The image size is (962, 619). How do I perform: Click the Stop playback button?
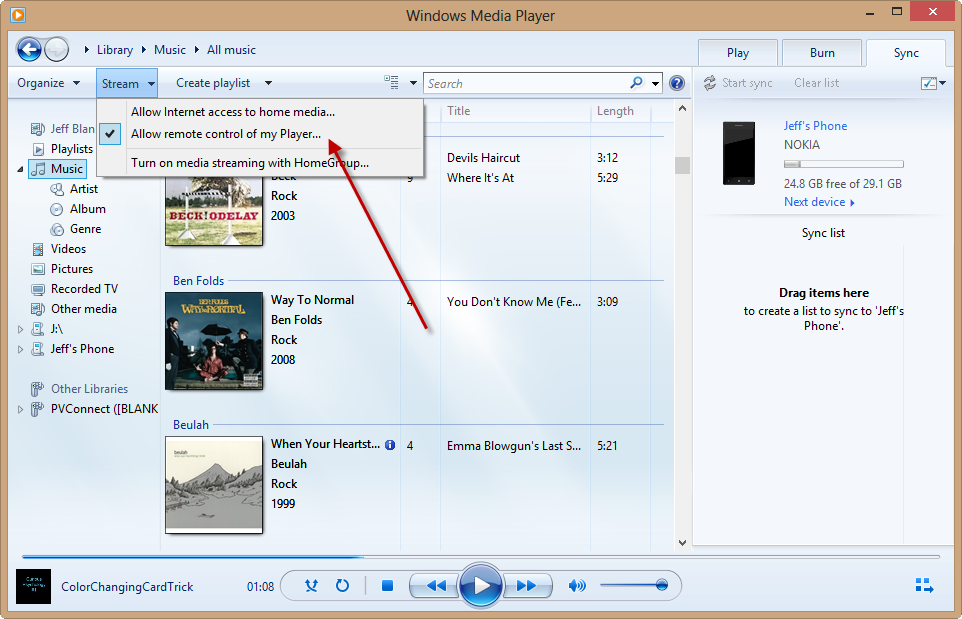(x=387, y=586)
